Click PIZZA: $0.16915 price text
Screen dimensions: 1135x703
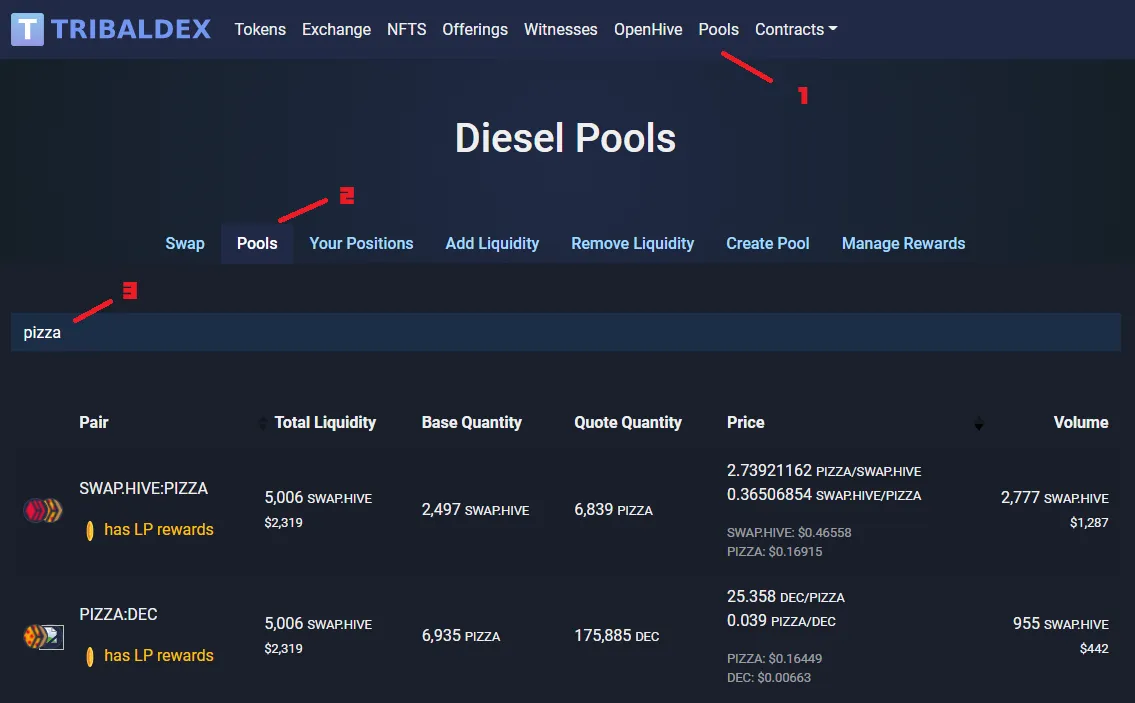point(775,551)
